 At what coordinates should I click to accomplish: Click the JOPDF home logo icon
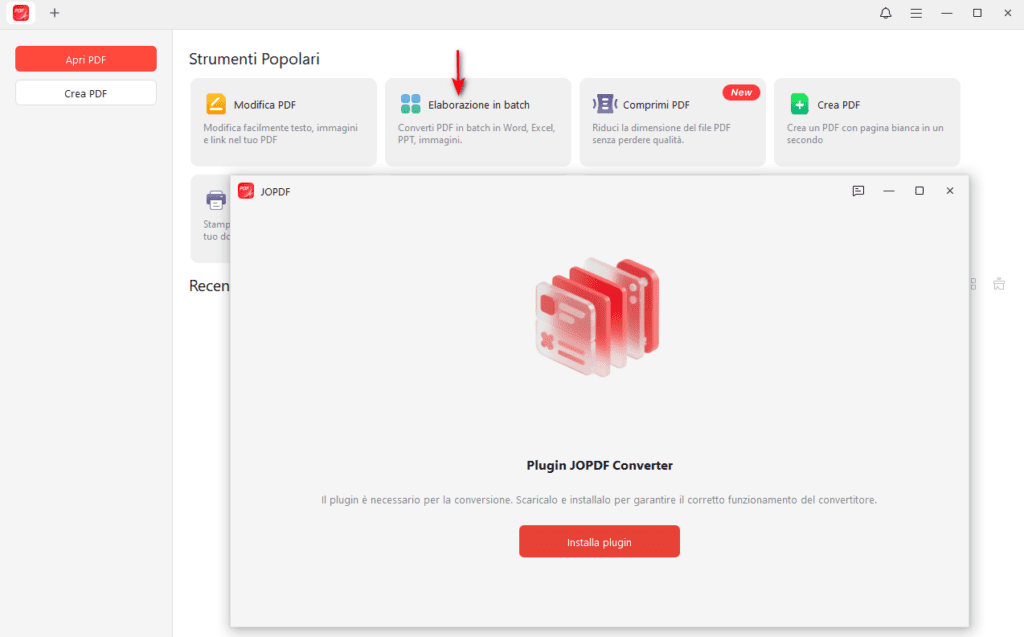coord(21,12)
